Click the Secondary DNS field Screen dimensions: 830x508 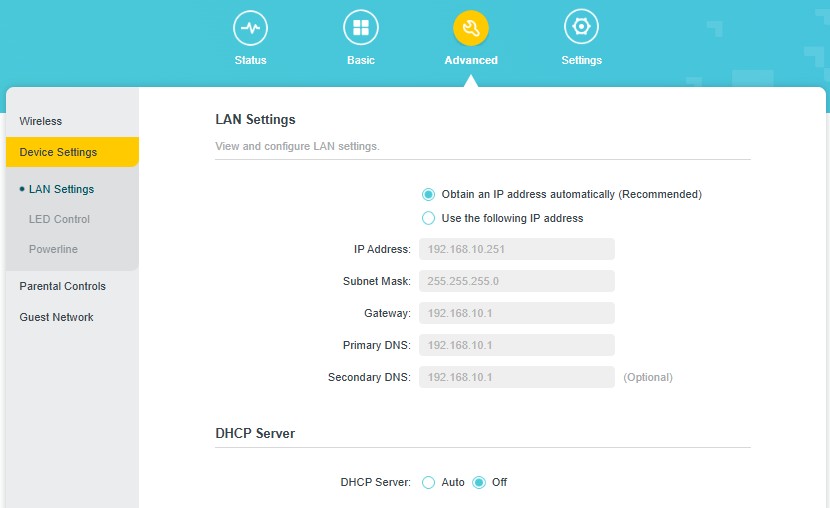tap(517, 377)
